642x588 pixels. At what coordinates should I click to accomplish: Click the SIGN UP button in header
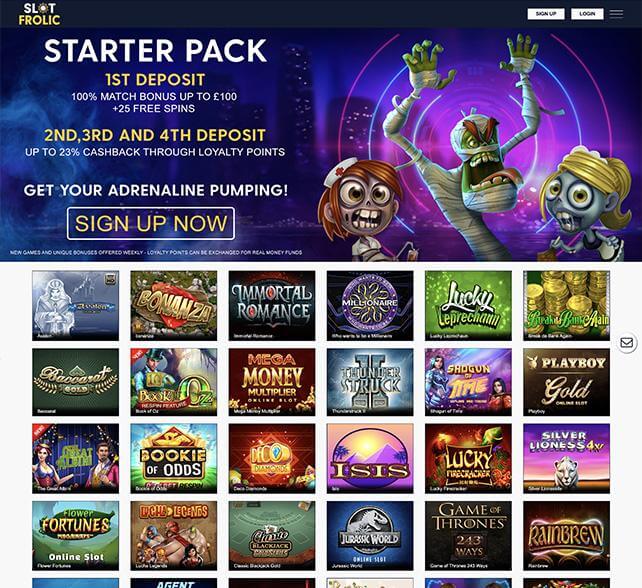pos(546,14)
